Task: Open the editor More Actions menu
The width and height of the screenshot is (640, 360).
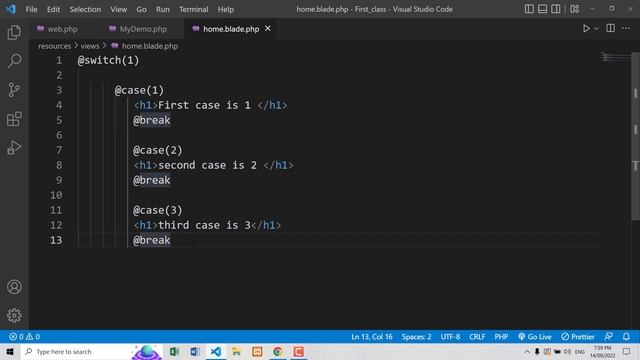Action: click(x=626, y=28)
